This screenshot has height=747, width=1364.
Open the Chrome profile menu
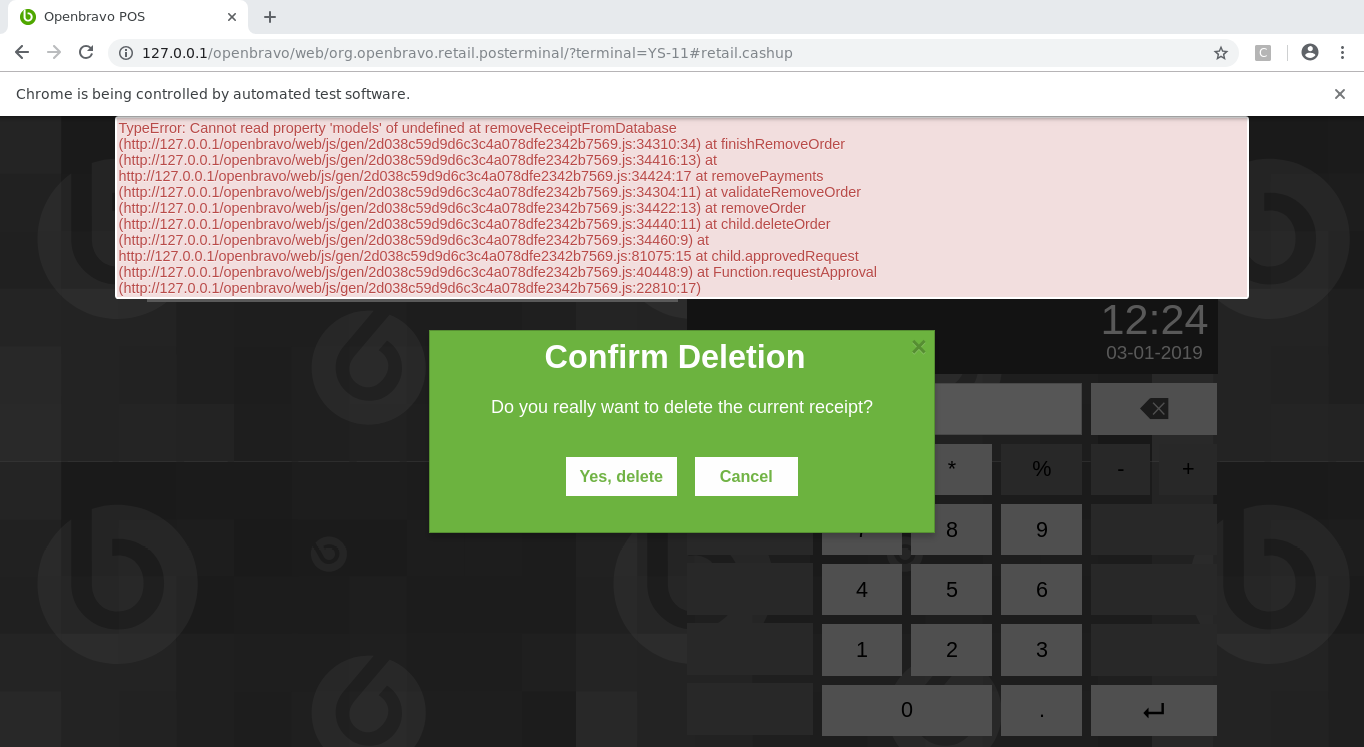(1310, 53)
